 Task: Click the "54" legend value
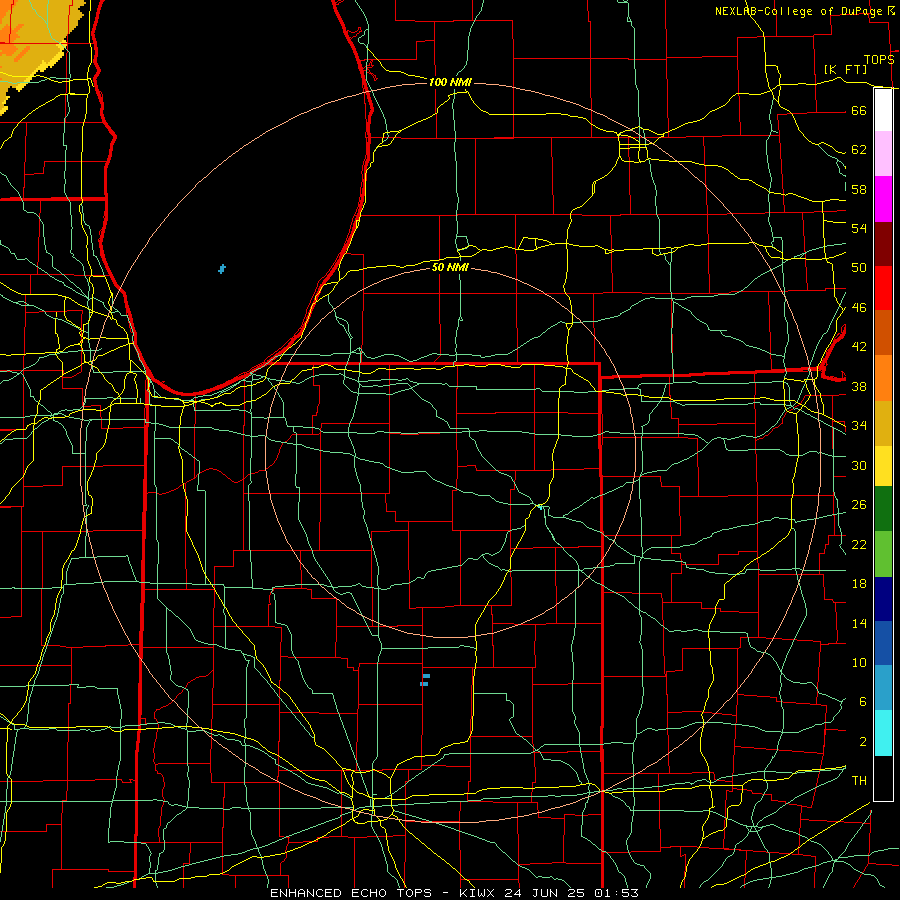point(859,228)
